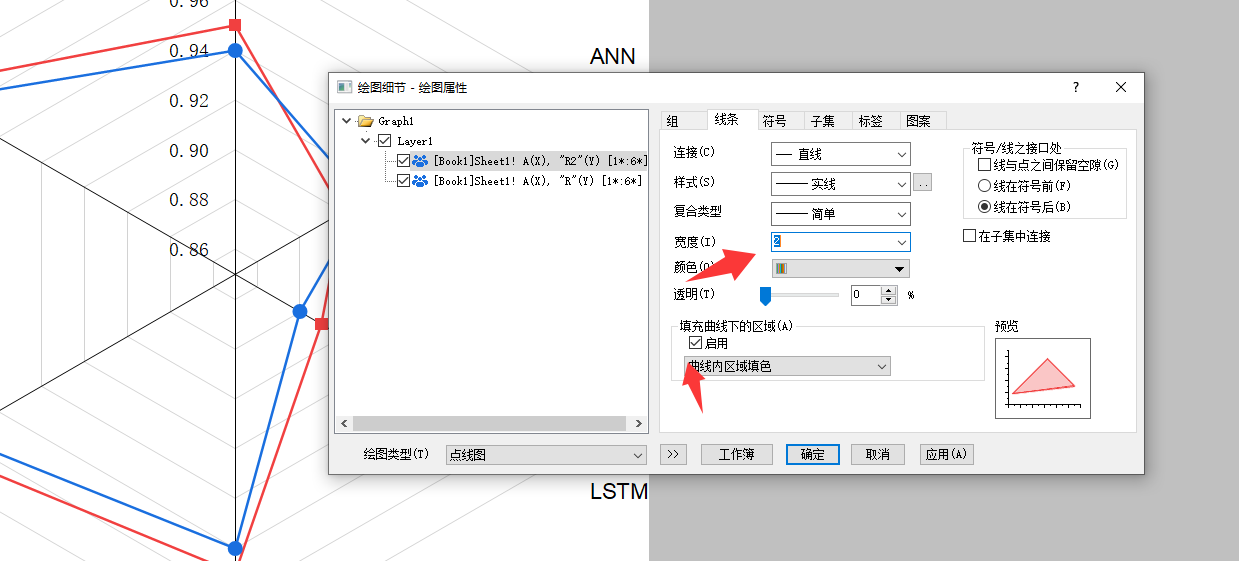Click the LSTM axis label on graph
Screen dimensions: 1239x561
(619, 491)
